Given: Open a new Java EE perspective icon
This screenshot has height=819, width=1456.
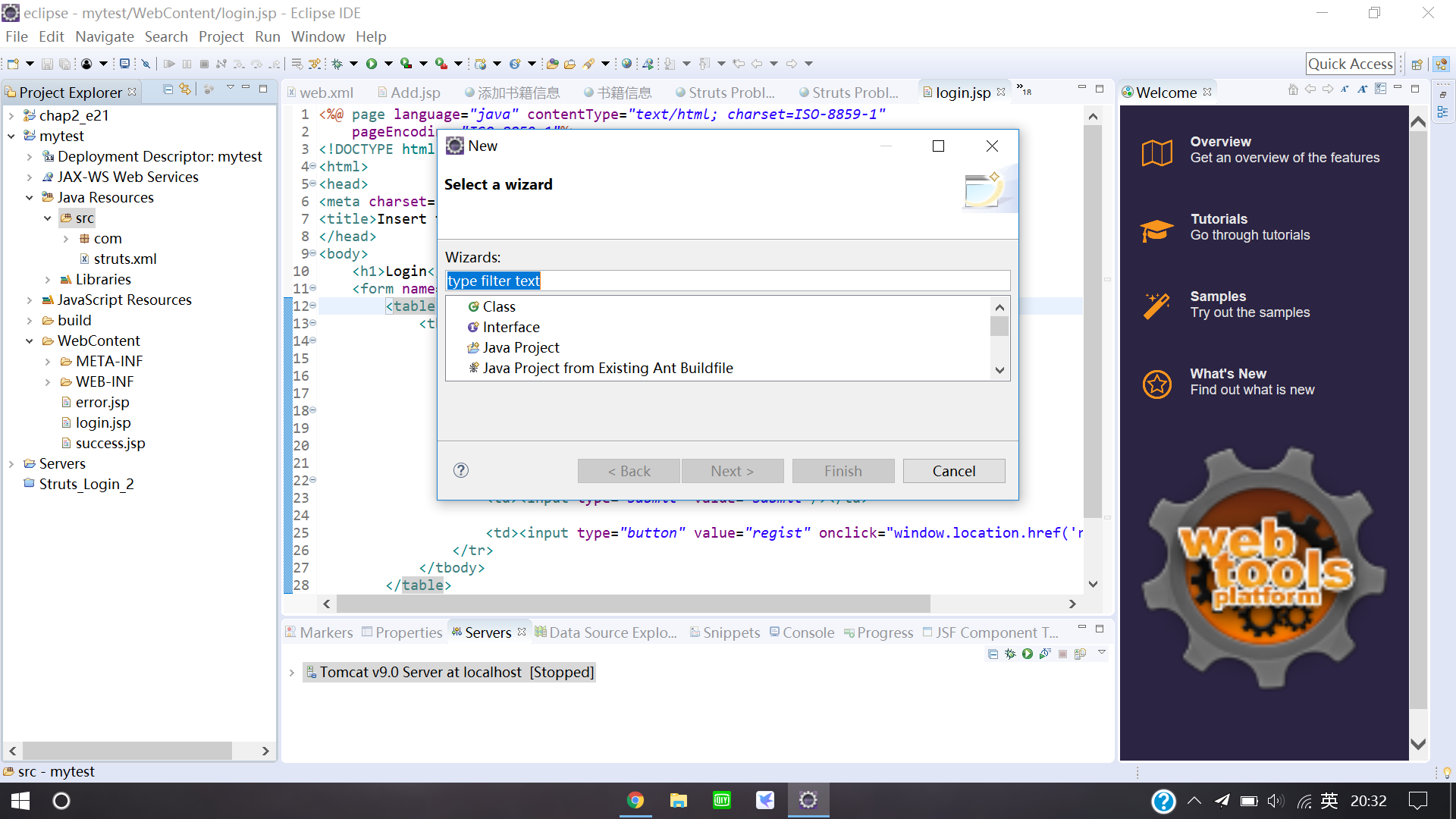Looking at the screenshot, I should 1443,64.
